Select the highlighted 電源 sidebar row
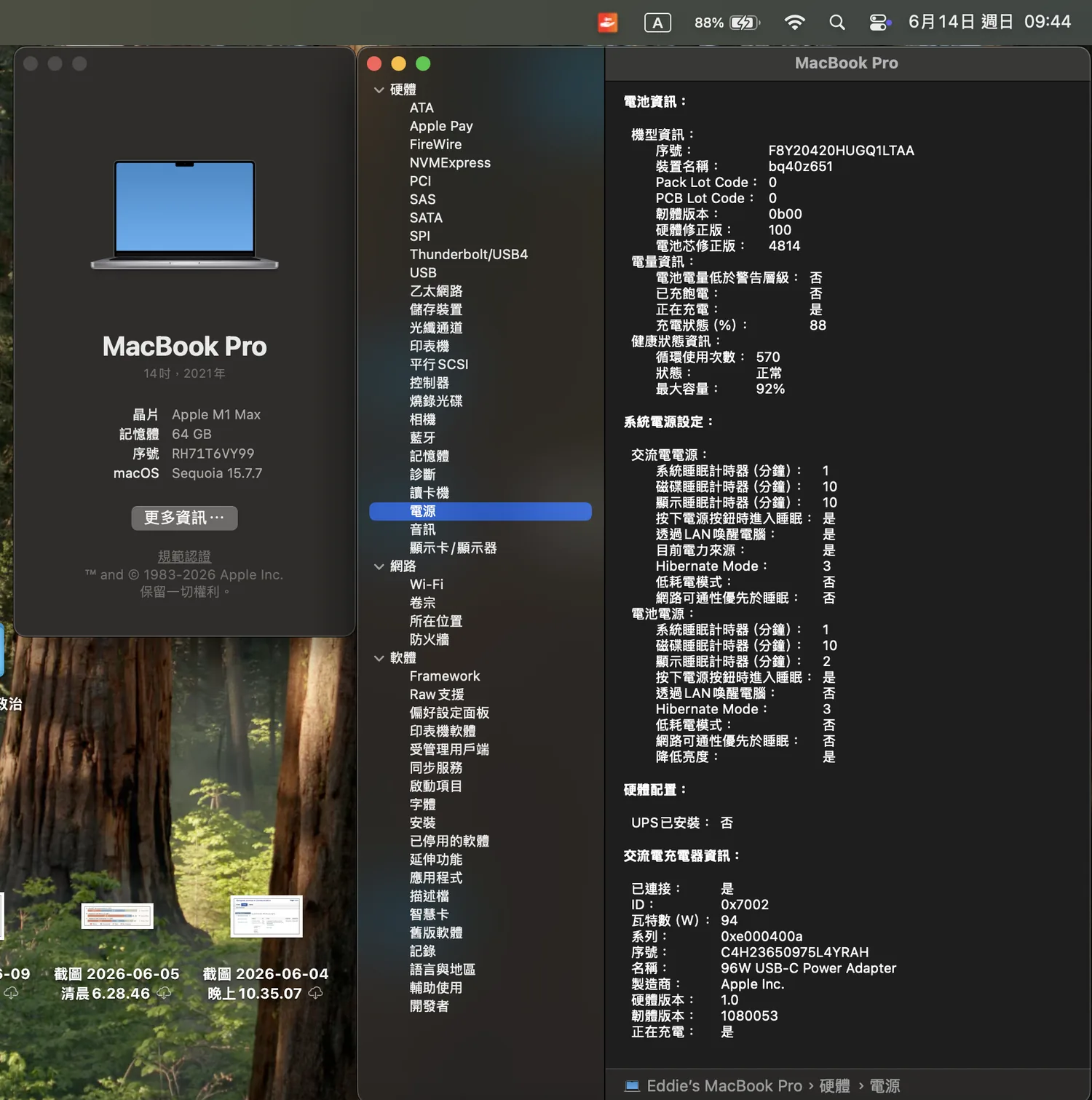 (480, 511)
